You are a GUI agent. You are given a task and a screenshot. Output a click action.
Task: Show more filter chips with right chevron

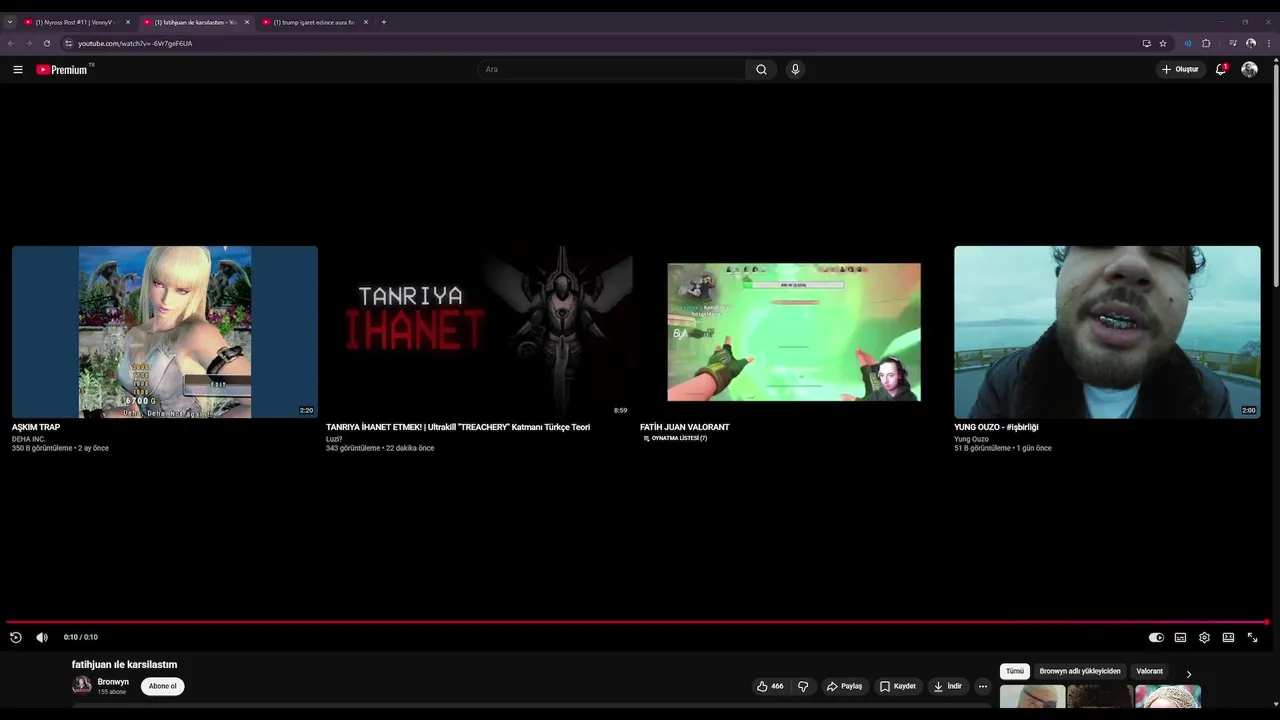[1188, 673]
